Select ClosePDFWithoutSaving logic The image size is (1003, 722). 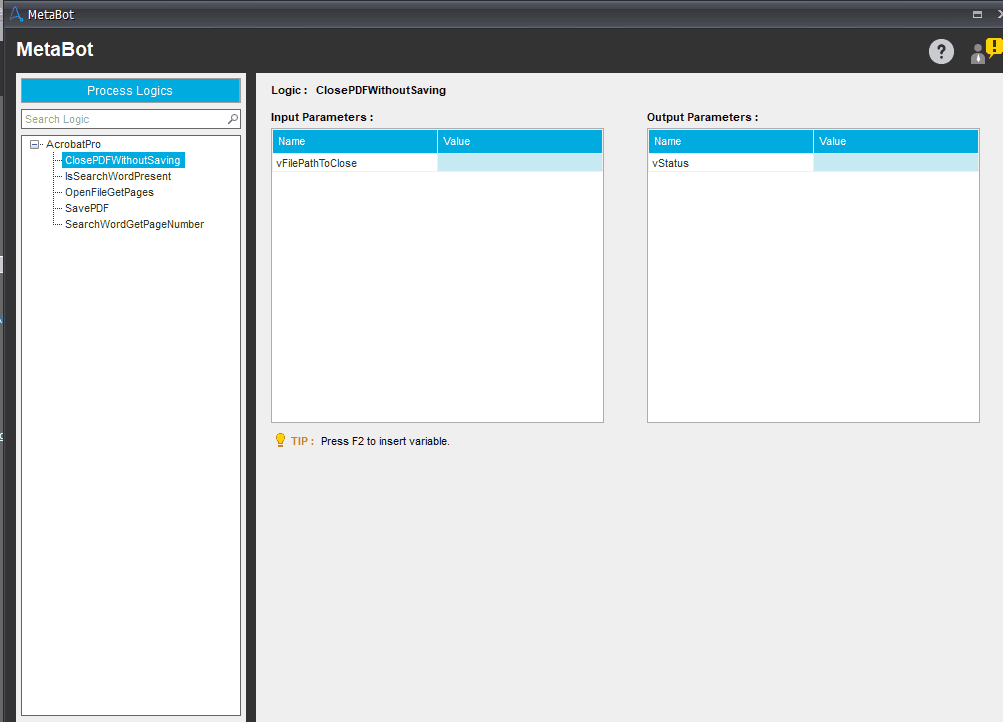tap(123, 161)
